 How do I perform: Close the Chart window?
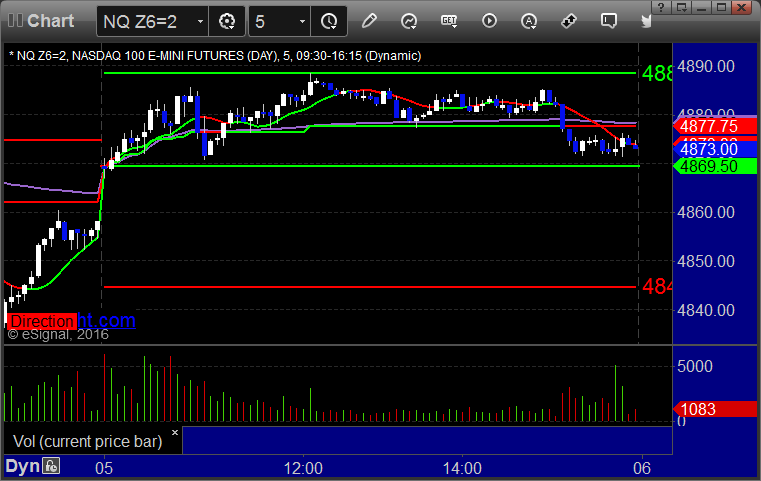[x=742, y=7]
